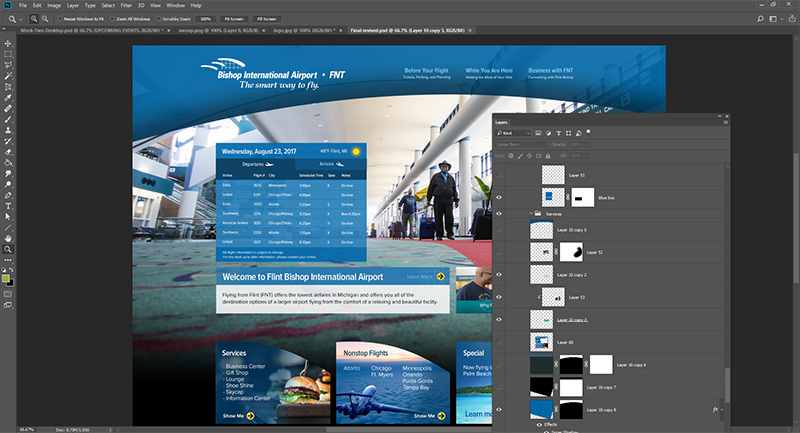The image size is (800, 433).
Task: Select the Hand tool
Action: [8, 238]
